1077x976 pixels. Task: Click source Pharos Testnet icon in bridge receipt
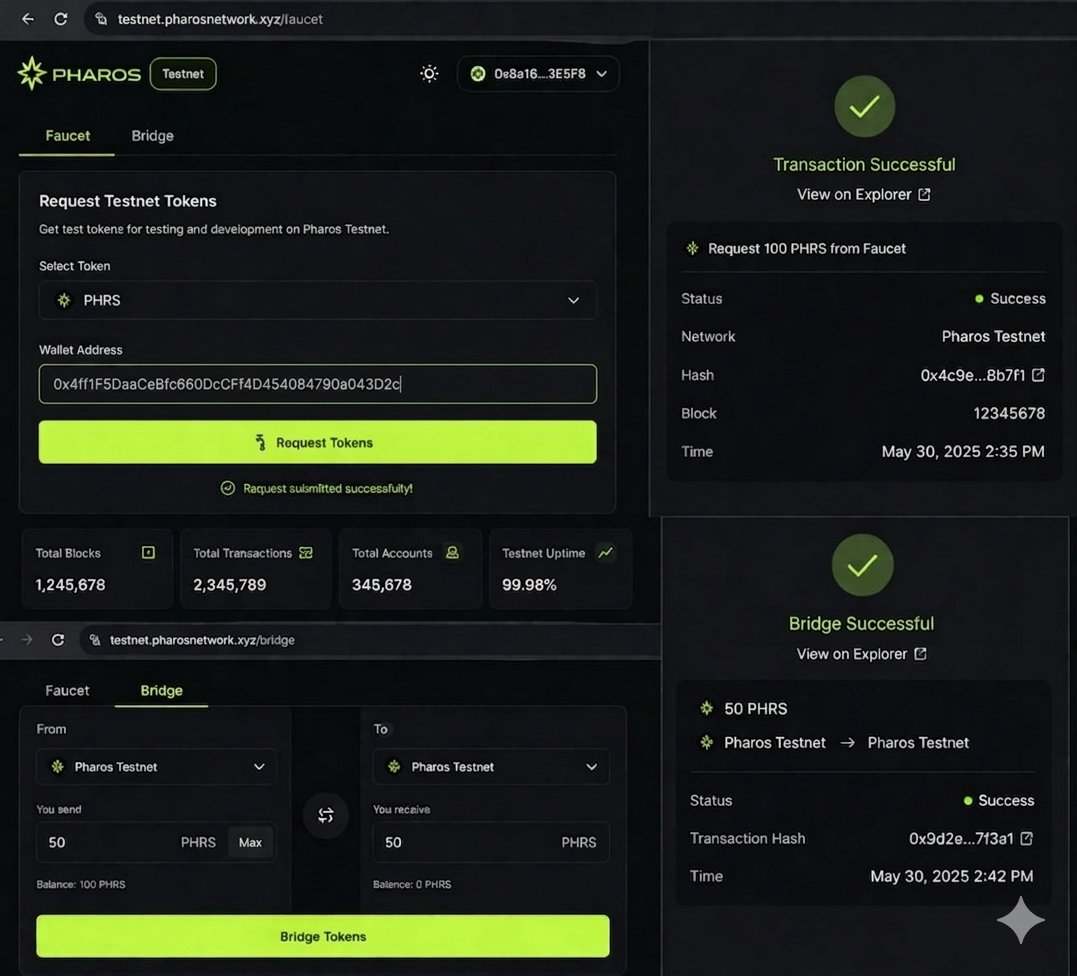pos(706,742)
